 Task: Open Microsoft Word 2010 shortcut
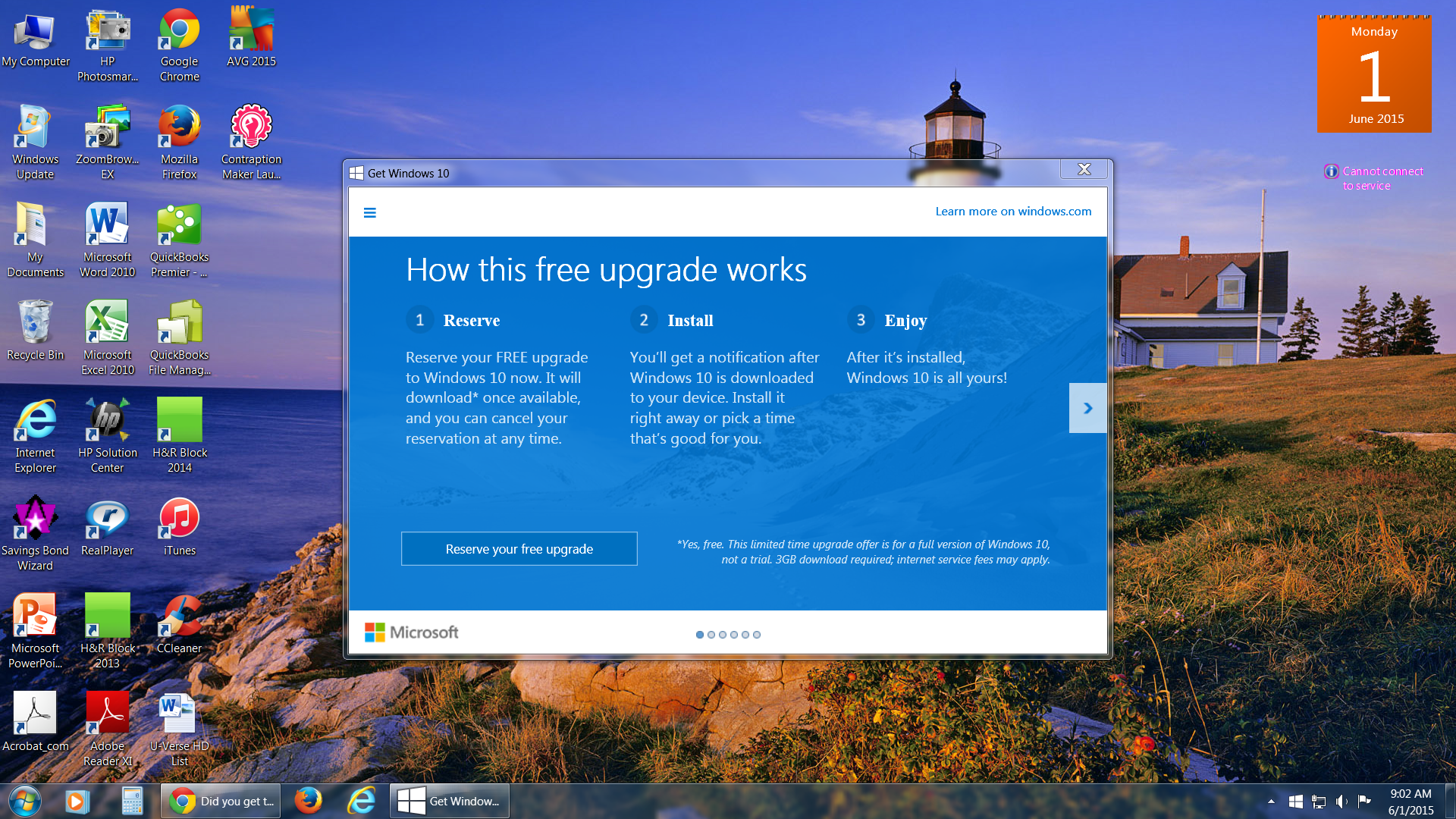[107, 240]
